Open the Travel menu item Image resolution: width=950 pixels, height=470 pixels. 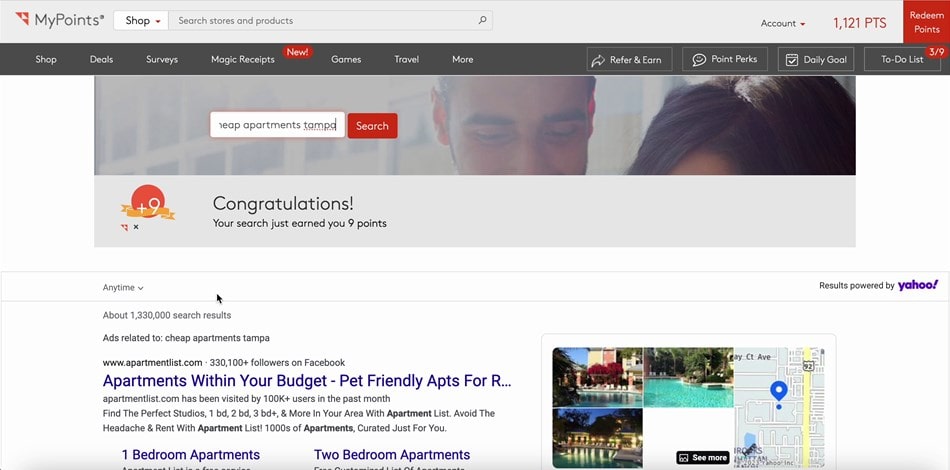[407, 59]
